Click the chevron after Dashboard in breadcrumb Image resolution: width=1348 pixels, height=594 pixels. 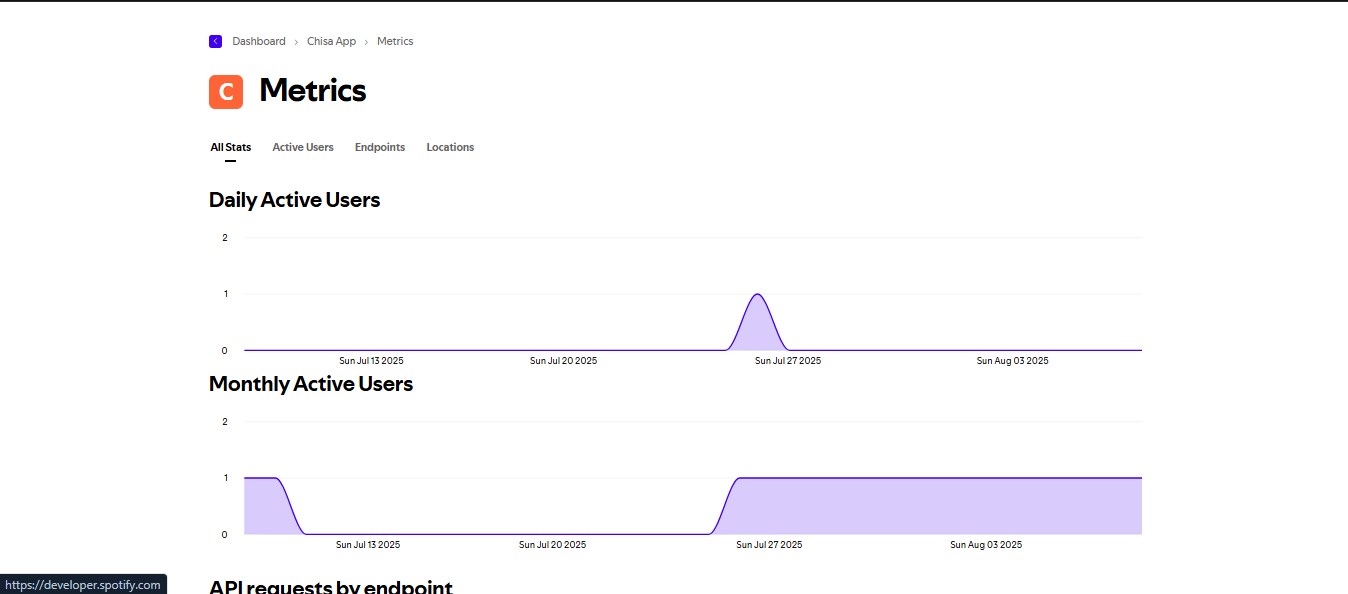click(296, 42)
